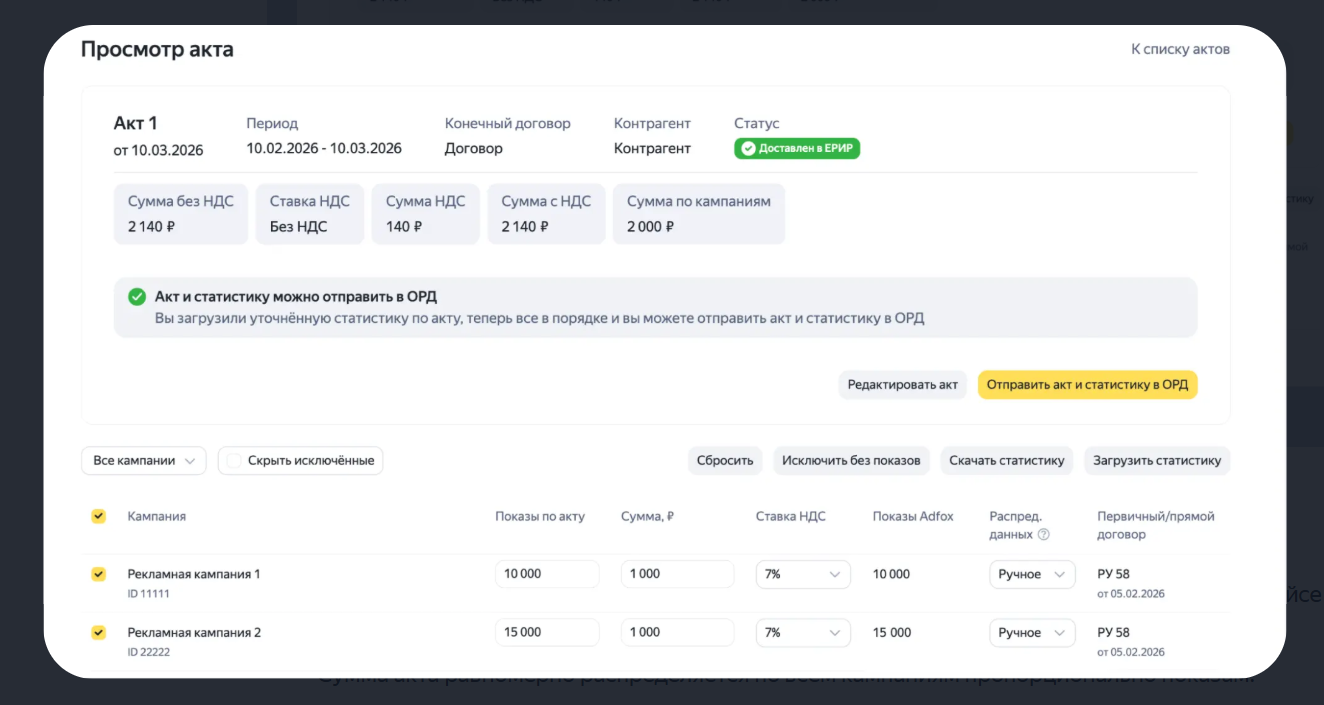
Task: Open the Ручное distribution dropdown for Рекламная кампания 1
Action: (x=1031, y=574)
